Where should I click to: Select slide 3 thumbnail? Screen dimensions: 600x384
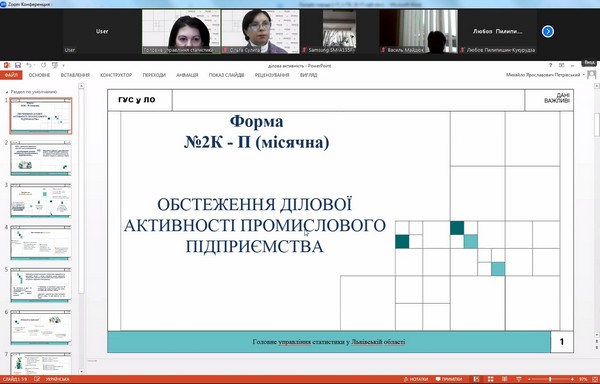tap(41, 200)
